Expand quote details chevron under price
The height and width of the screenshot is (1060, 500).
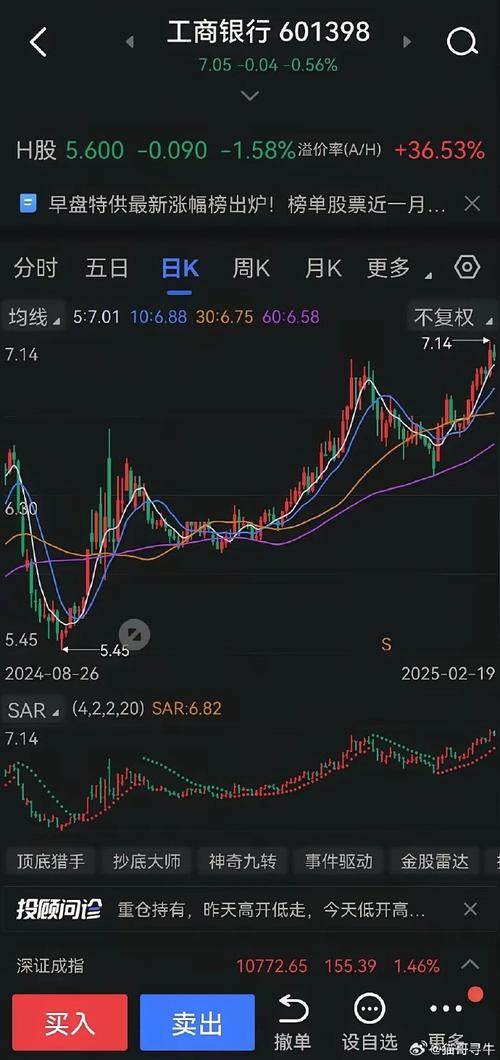(250, 96)
